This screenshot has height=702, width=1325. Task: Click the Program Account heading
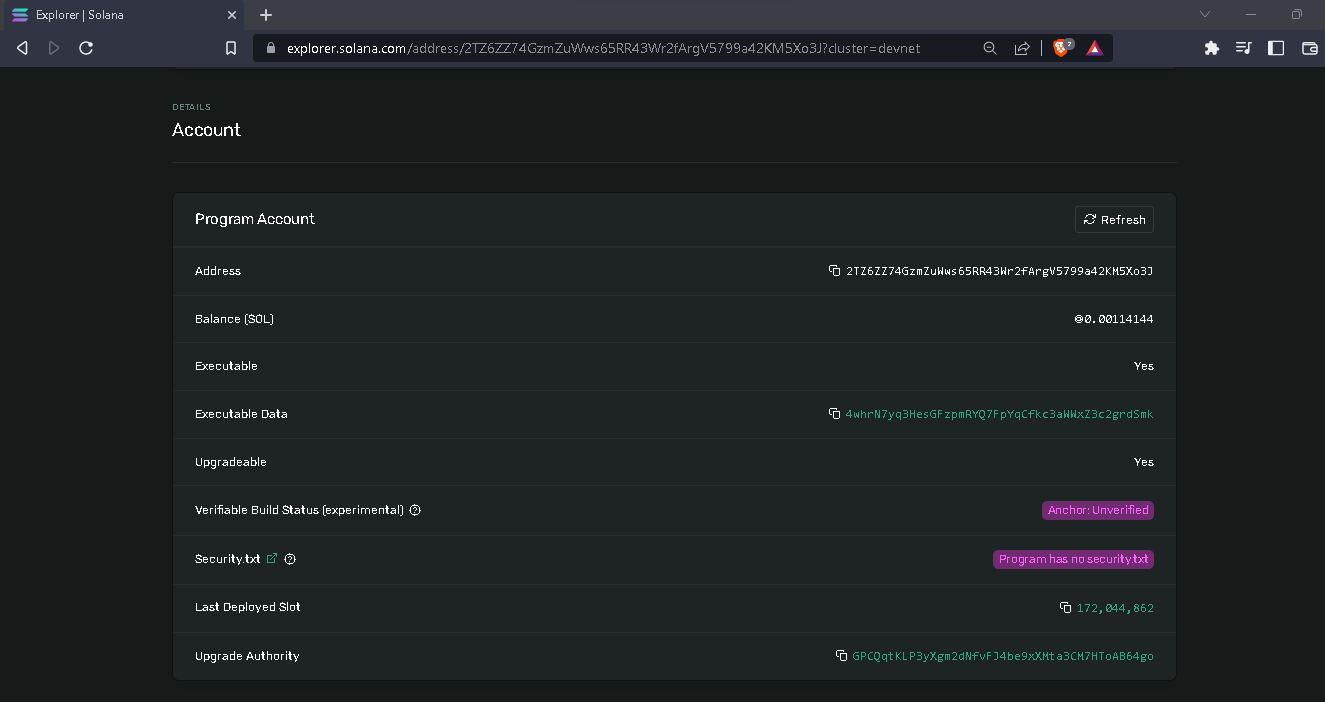click(255, 219)
